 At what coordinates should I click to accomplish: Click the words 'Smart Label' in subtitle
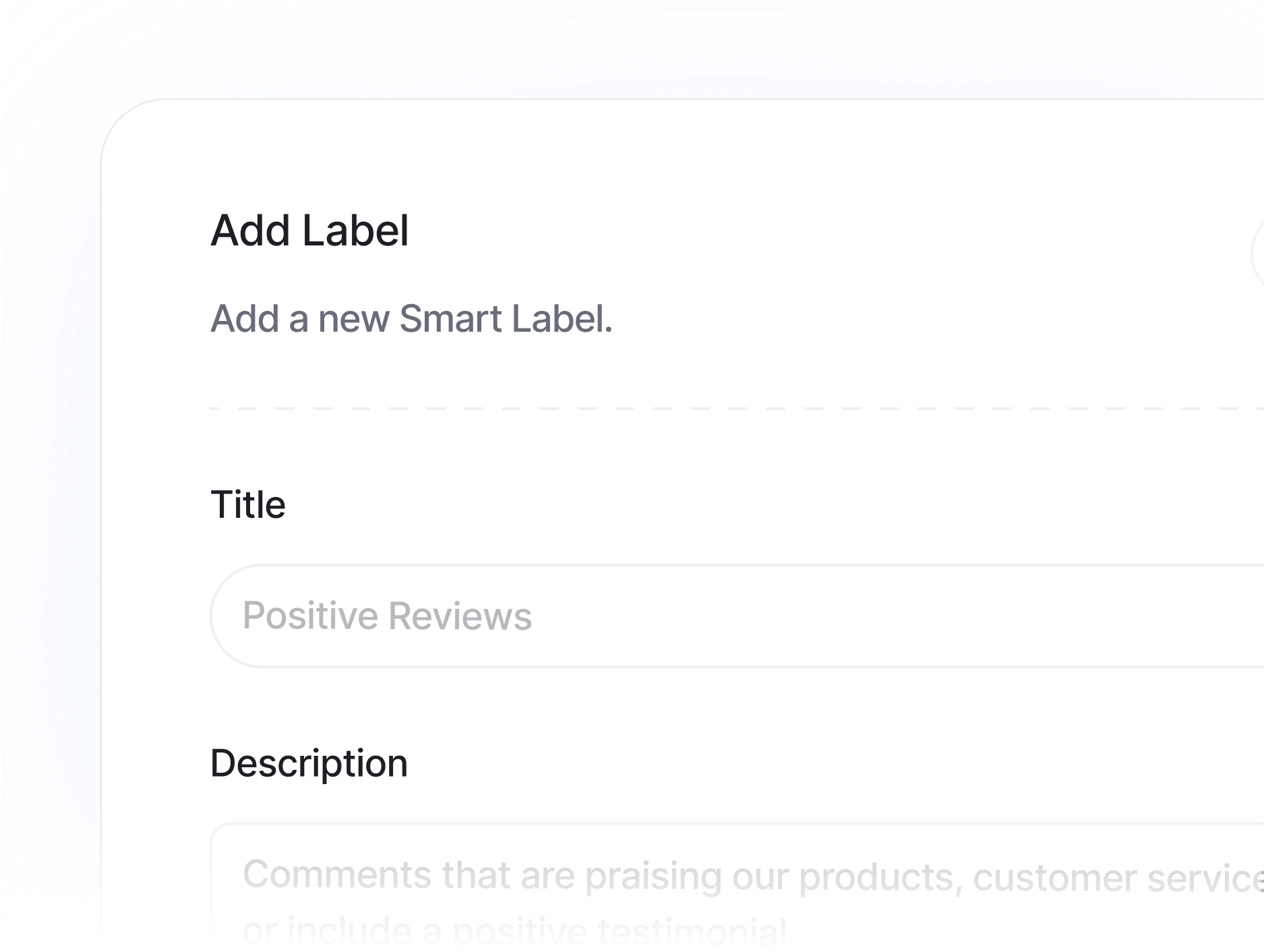coord(506,318)
